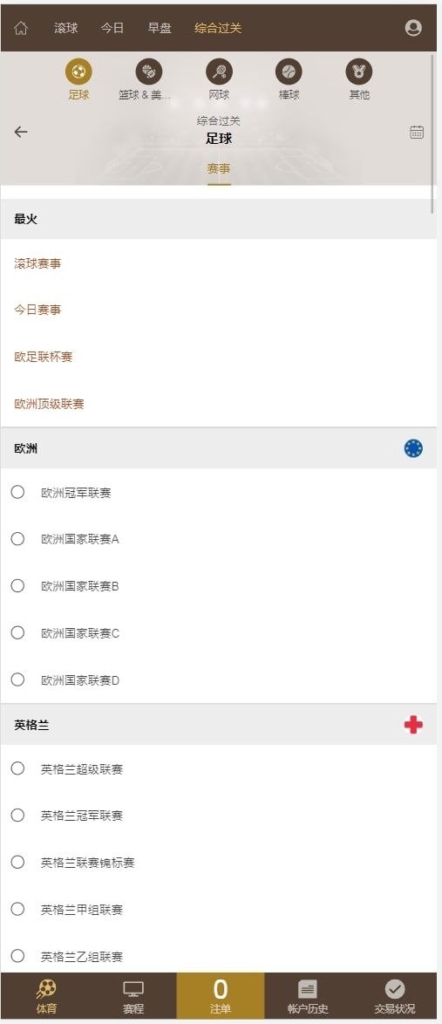Select 欧洲冠军联赛 radio button
Viewport: 442px width, 1024px height.
[x=18, y=492]
